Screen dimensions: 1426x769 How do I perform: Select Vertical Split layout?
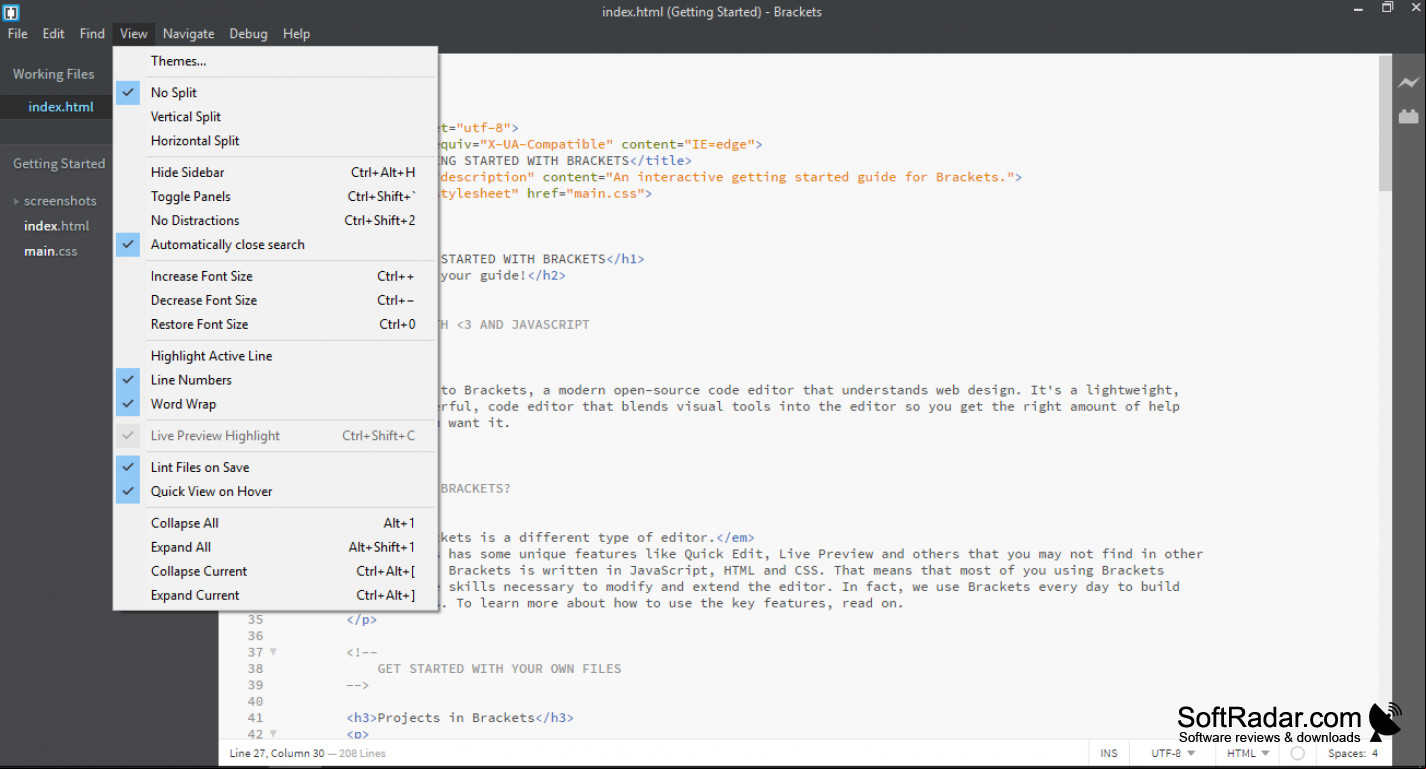(x=275, y=117)
